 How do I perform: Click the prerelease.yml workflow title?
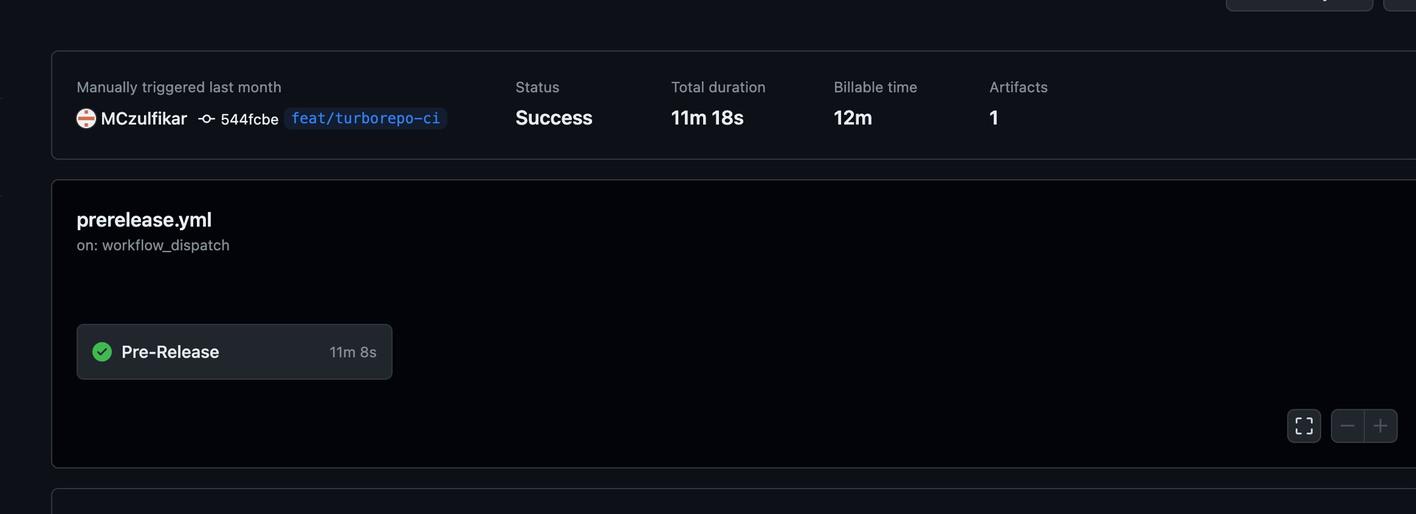(x=144, y=220)
